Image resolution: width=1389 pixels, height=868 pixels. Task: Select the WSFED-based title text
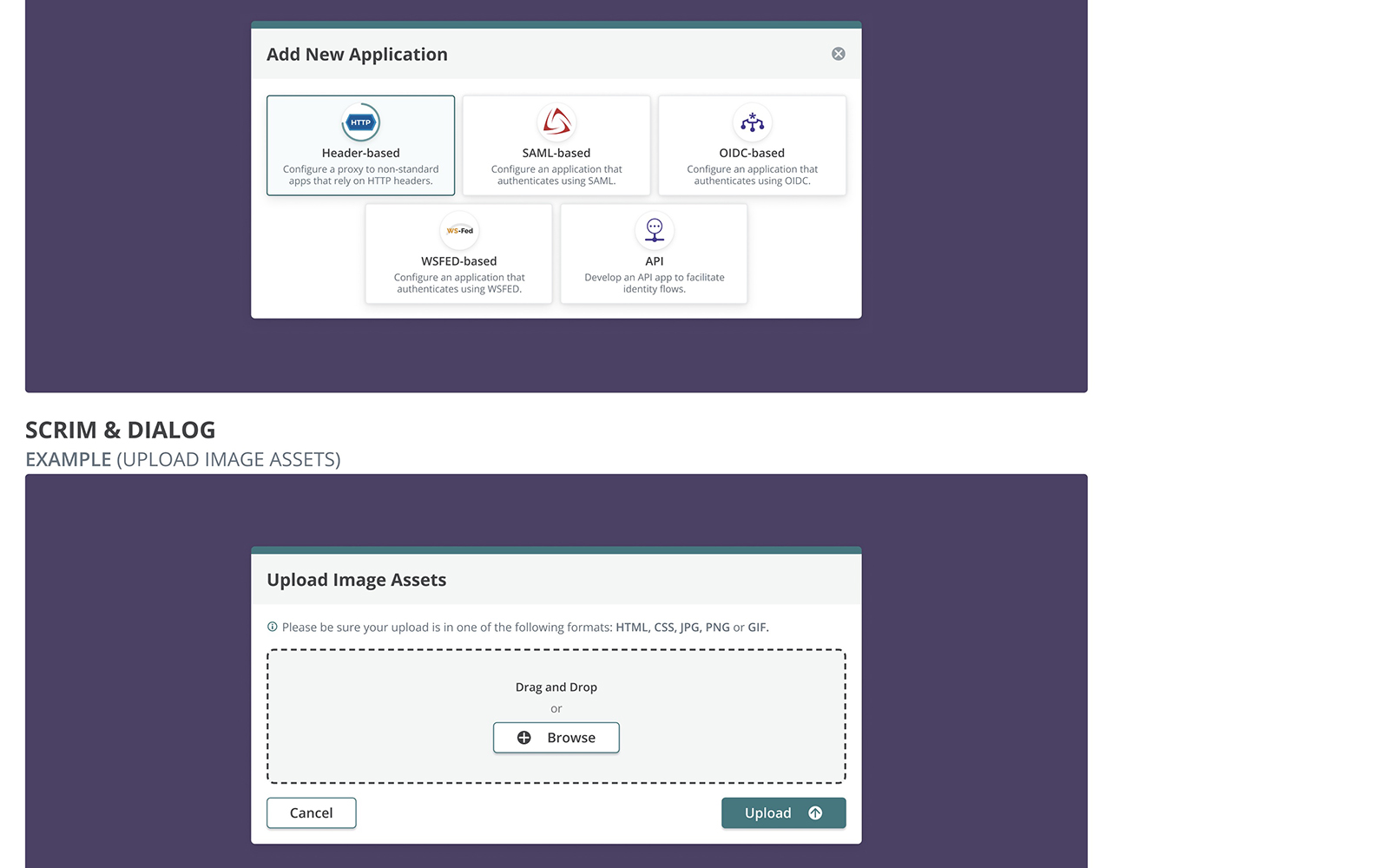[458, 261]
